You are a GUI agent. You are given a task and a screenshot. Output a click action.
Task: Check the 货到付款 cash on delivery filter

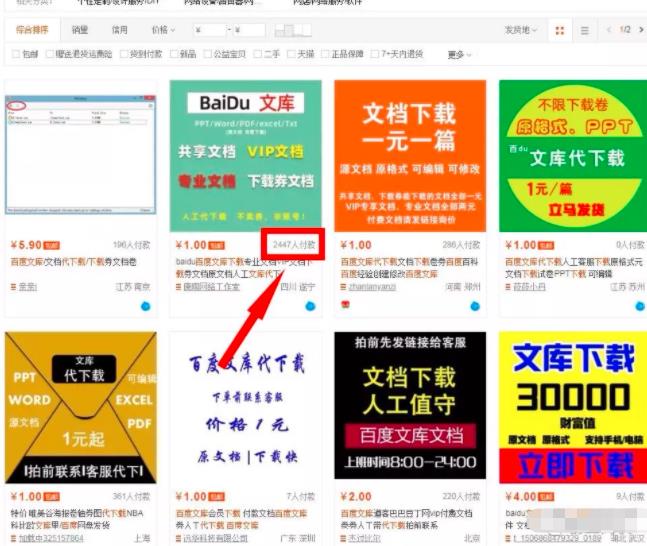(124, 54)
